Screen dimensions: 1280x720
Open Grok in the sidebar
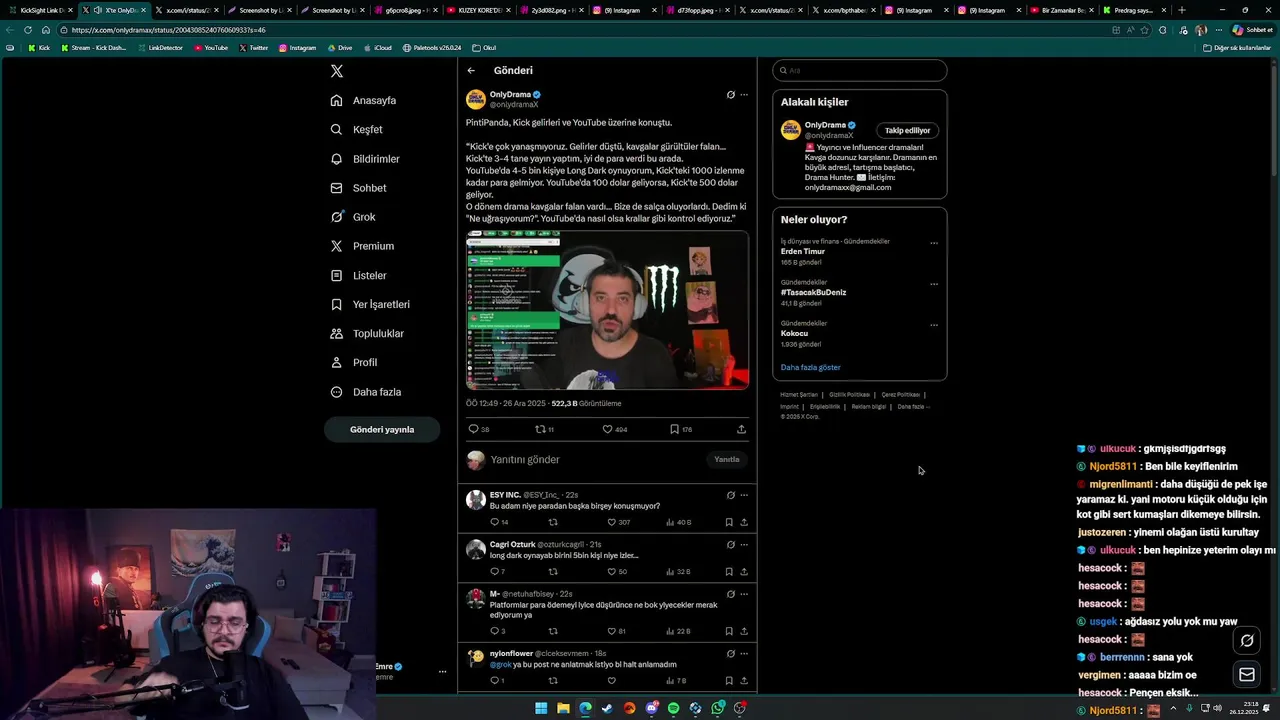pyautogui.click(x=353, y=217)
